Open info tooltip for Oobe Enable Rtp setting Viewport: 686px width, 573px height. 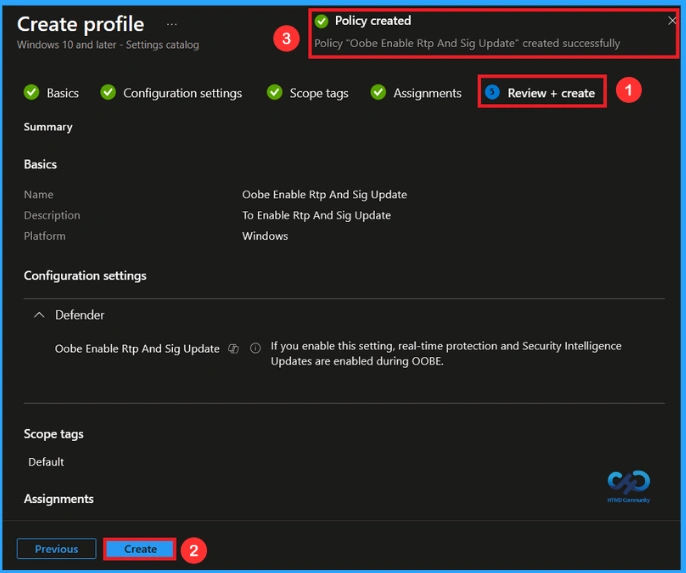point(256,348)
